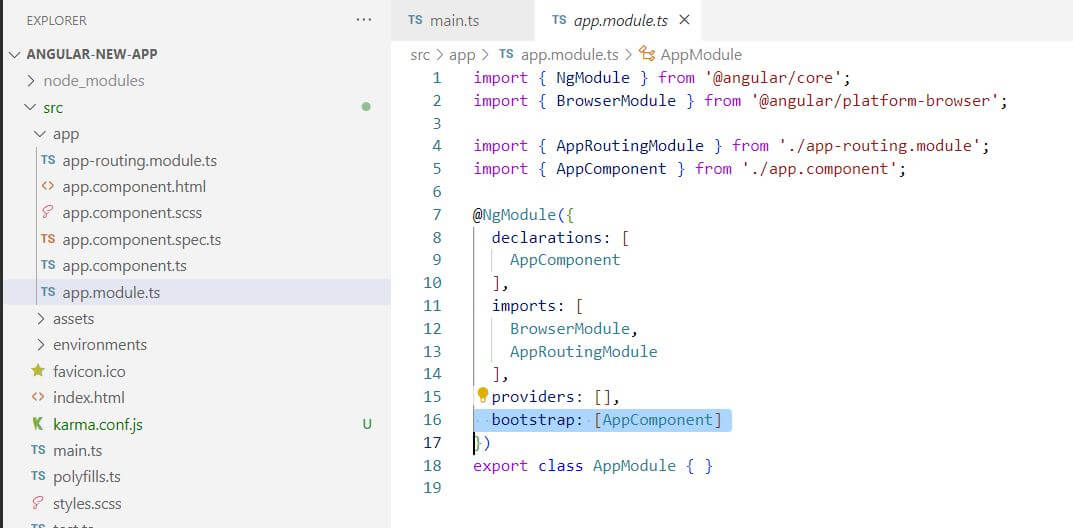Click line number 7 in the gutter

(x=435, y=215)
